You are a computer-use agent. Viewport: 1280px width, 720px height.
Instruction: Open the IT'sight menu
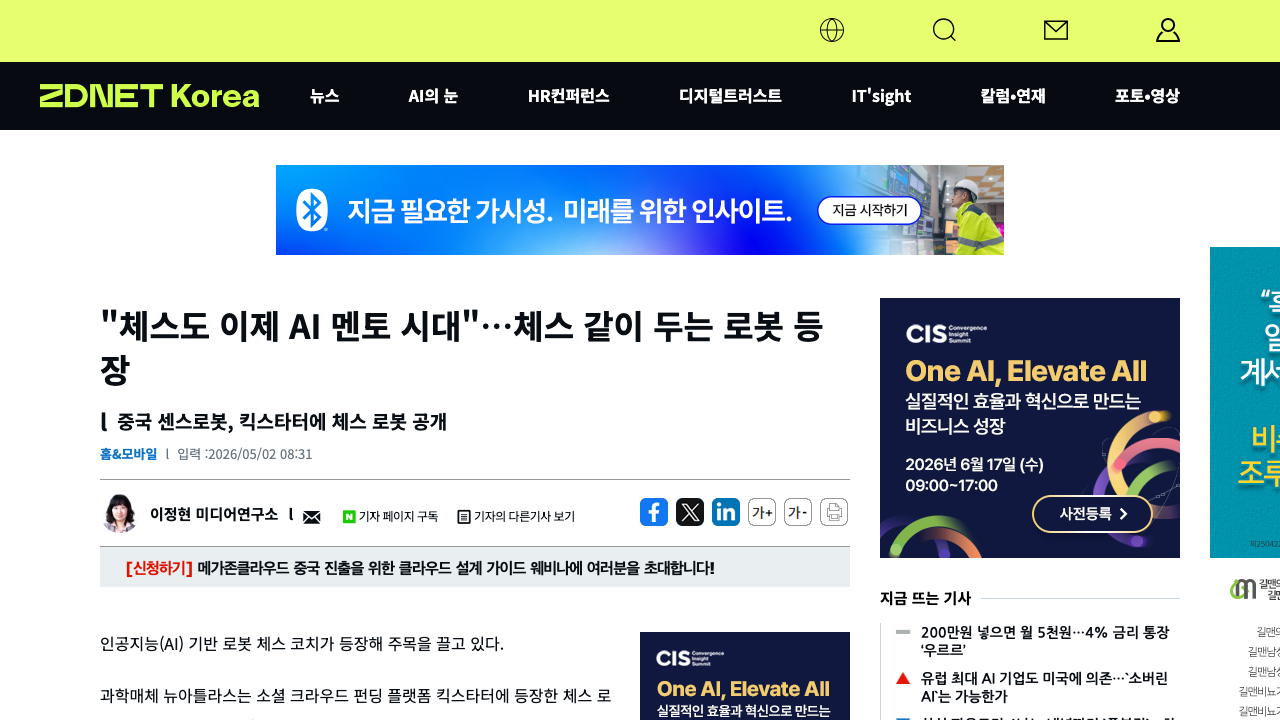coord(881,96)
